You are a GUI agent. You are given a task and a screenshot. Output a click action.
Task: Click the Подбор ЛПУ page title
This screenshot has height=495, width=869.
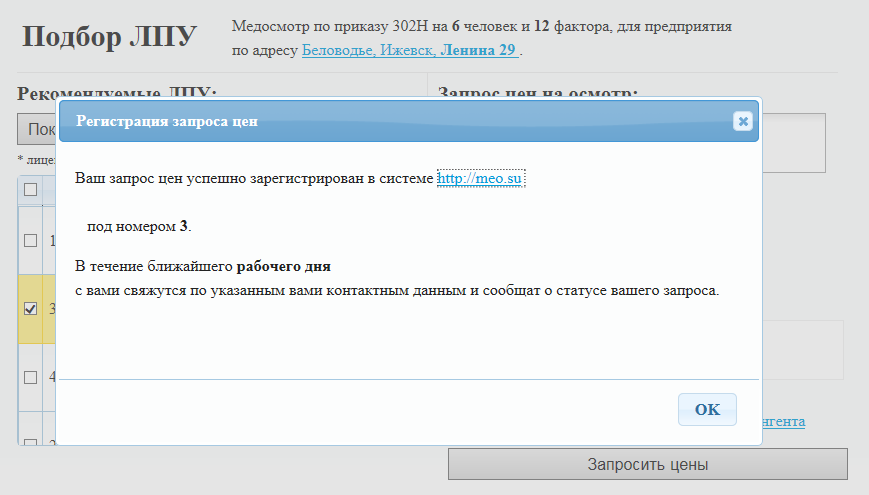click(x=109, y=38)
